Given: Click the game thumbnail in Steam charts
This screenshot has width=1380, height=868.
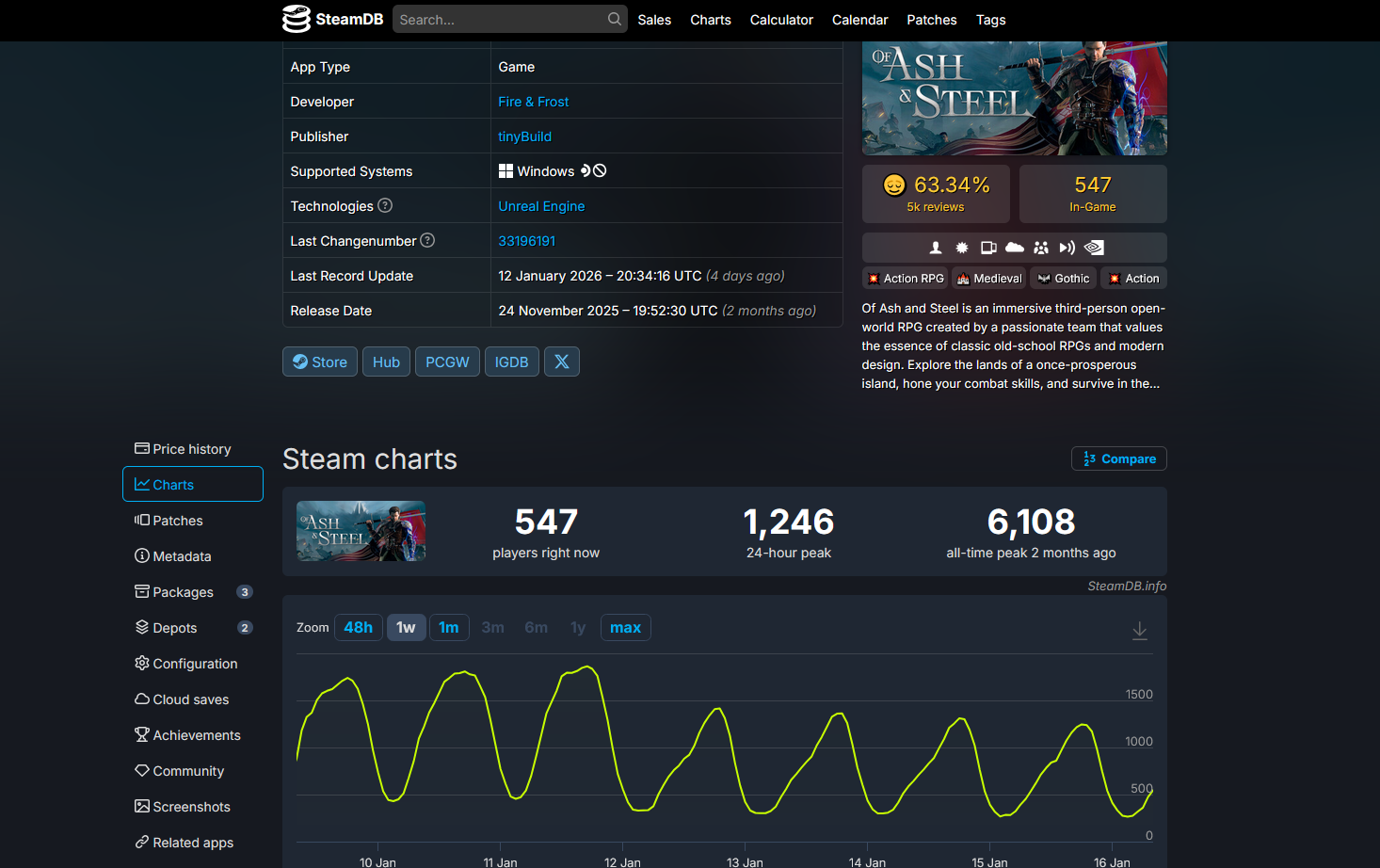Looking at the screenshot, I should pos(361,531).
